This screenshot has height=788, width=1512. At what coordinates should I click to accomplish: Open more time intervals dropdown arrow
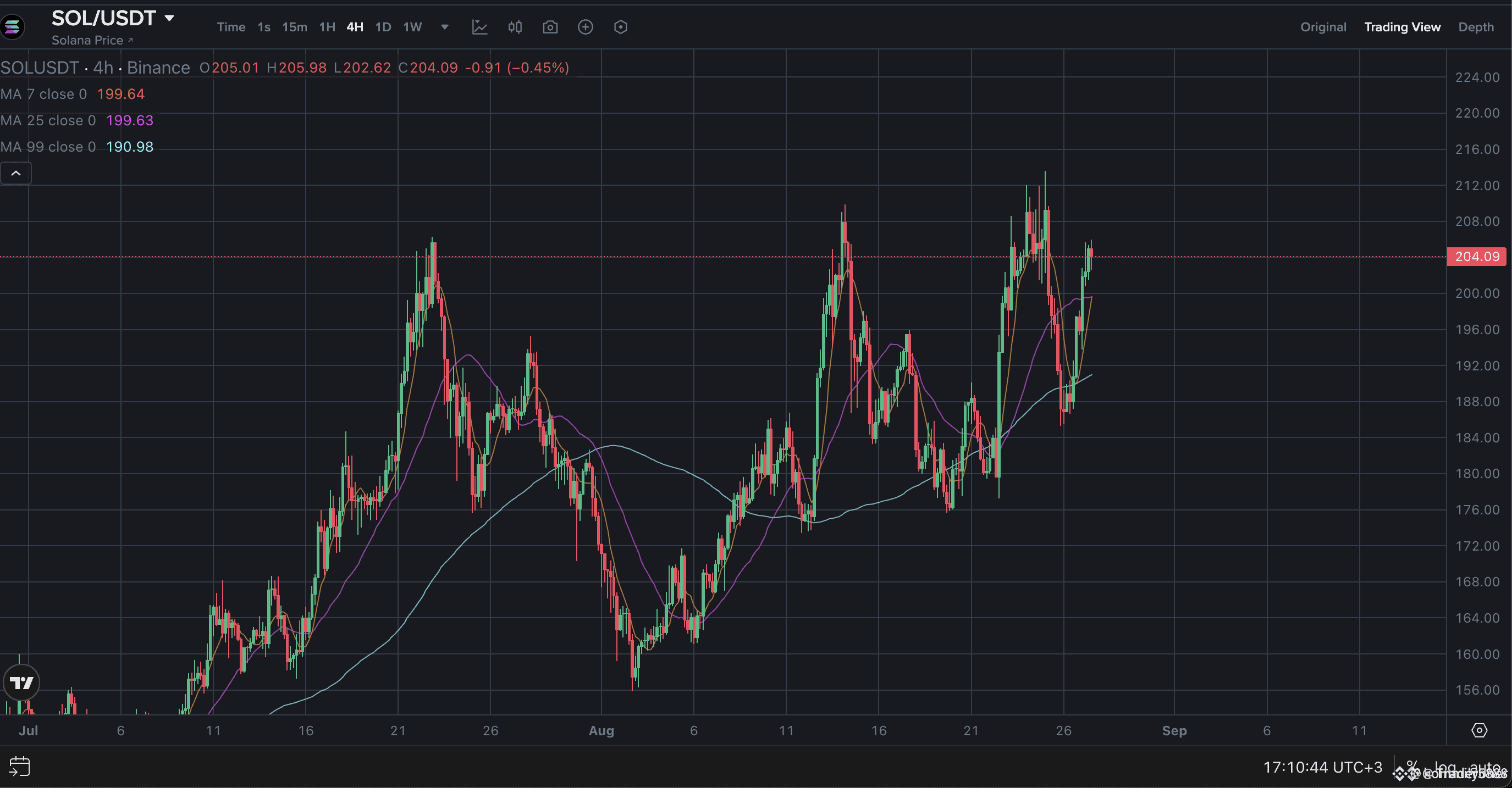(x=445, y=27)
